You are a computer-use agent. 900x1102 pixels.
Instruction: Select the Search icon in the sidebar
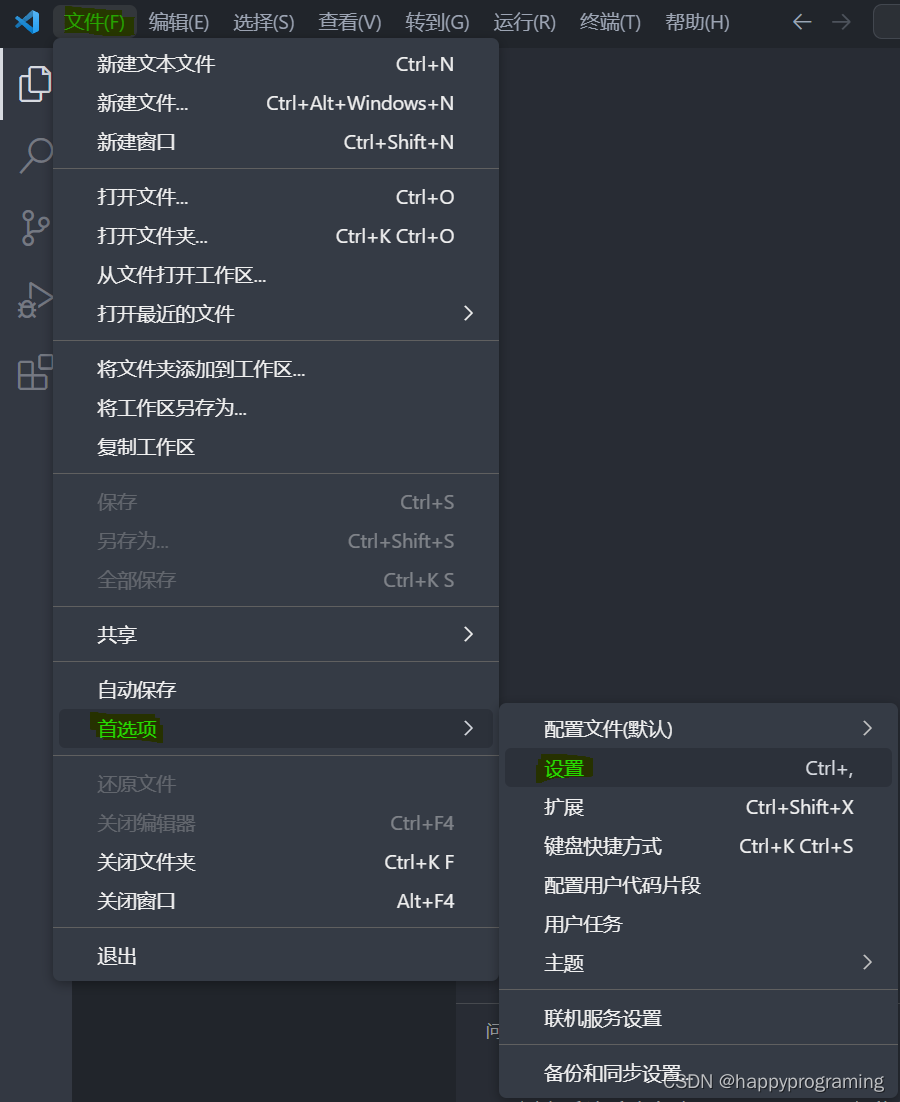click(x=35, y=156)
